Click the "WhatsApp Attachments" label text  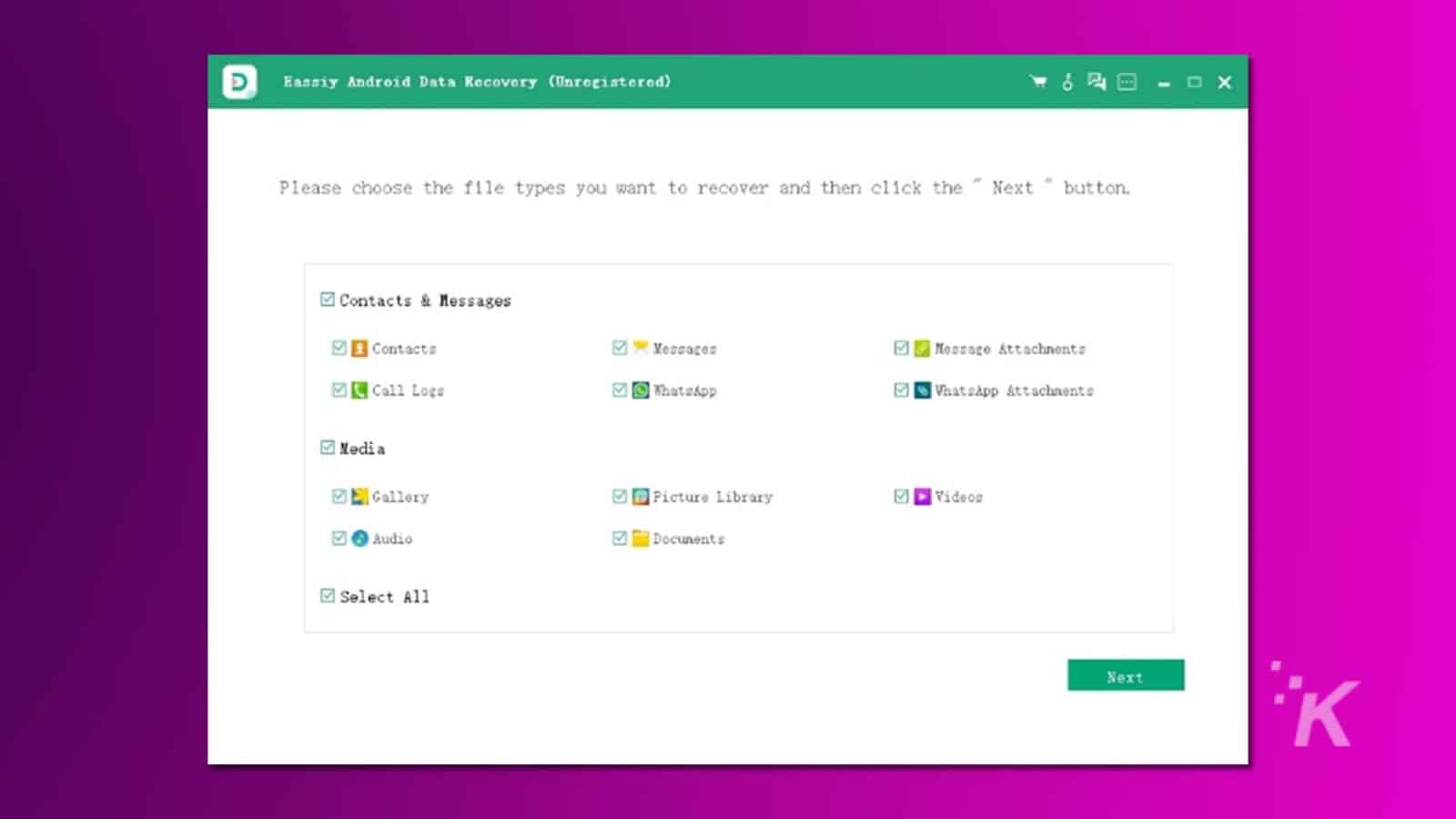(x=1014, y=390)
